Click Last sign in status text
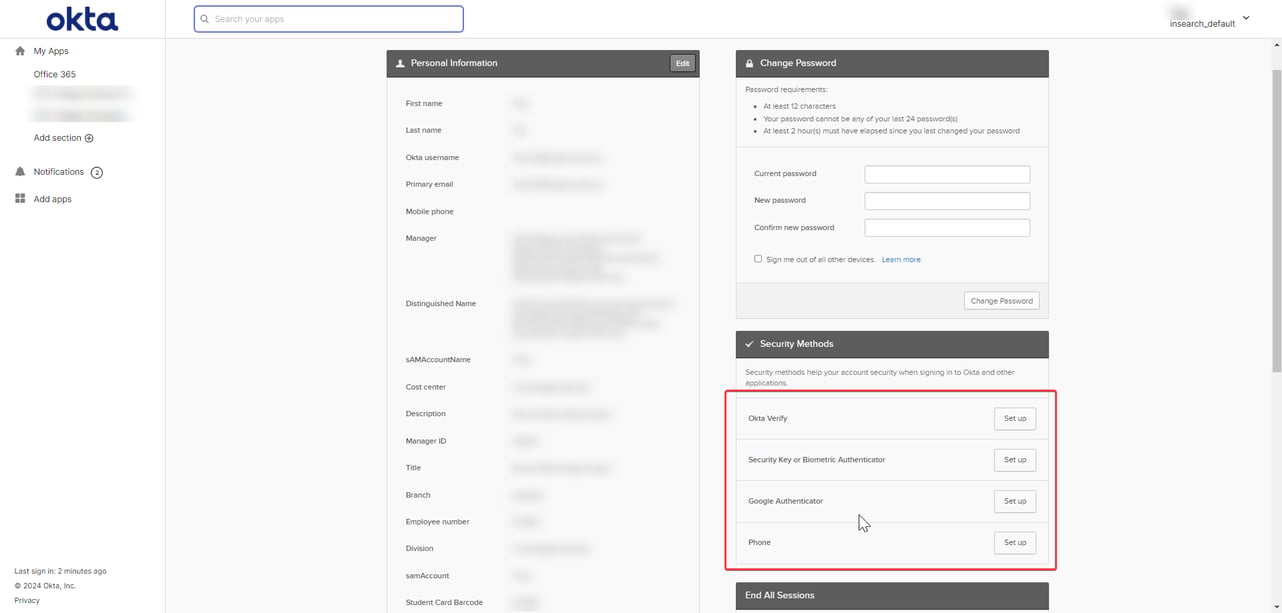Viewport: 1282px width, 613px height. coord(60,572)
